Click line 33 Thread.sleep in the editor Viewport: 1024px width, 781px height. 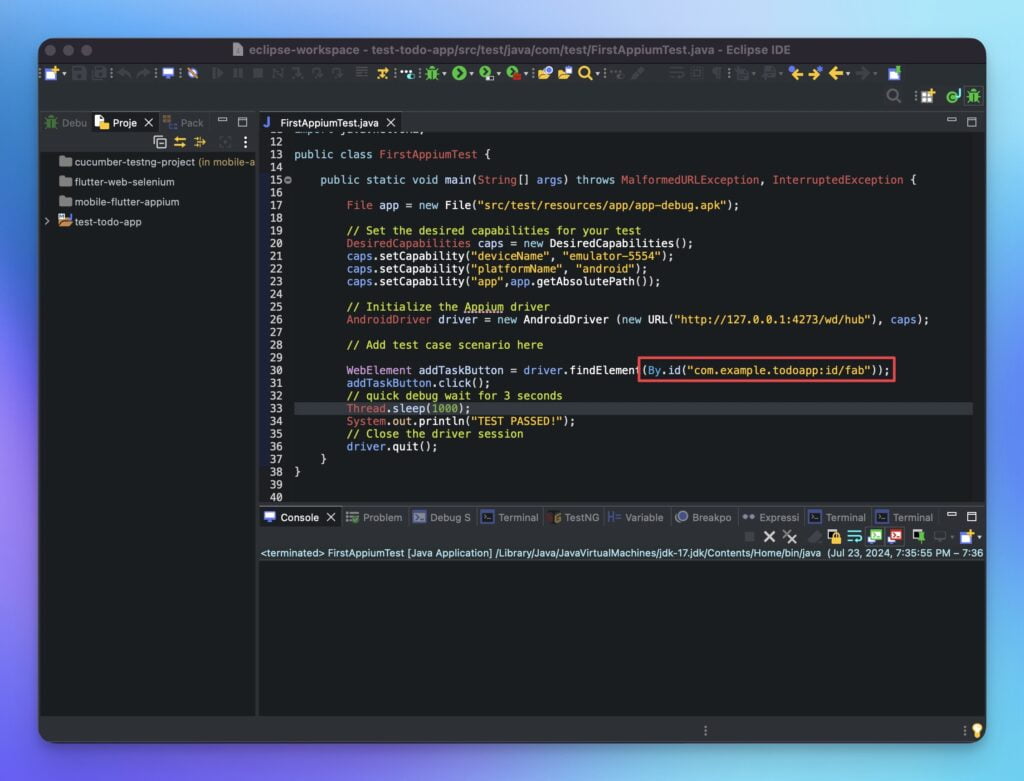pyautogui.click(x=408, y=409)
